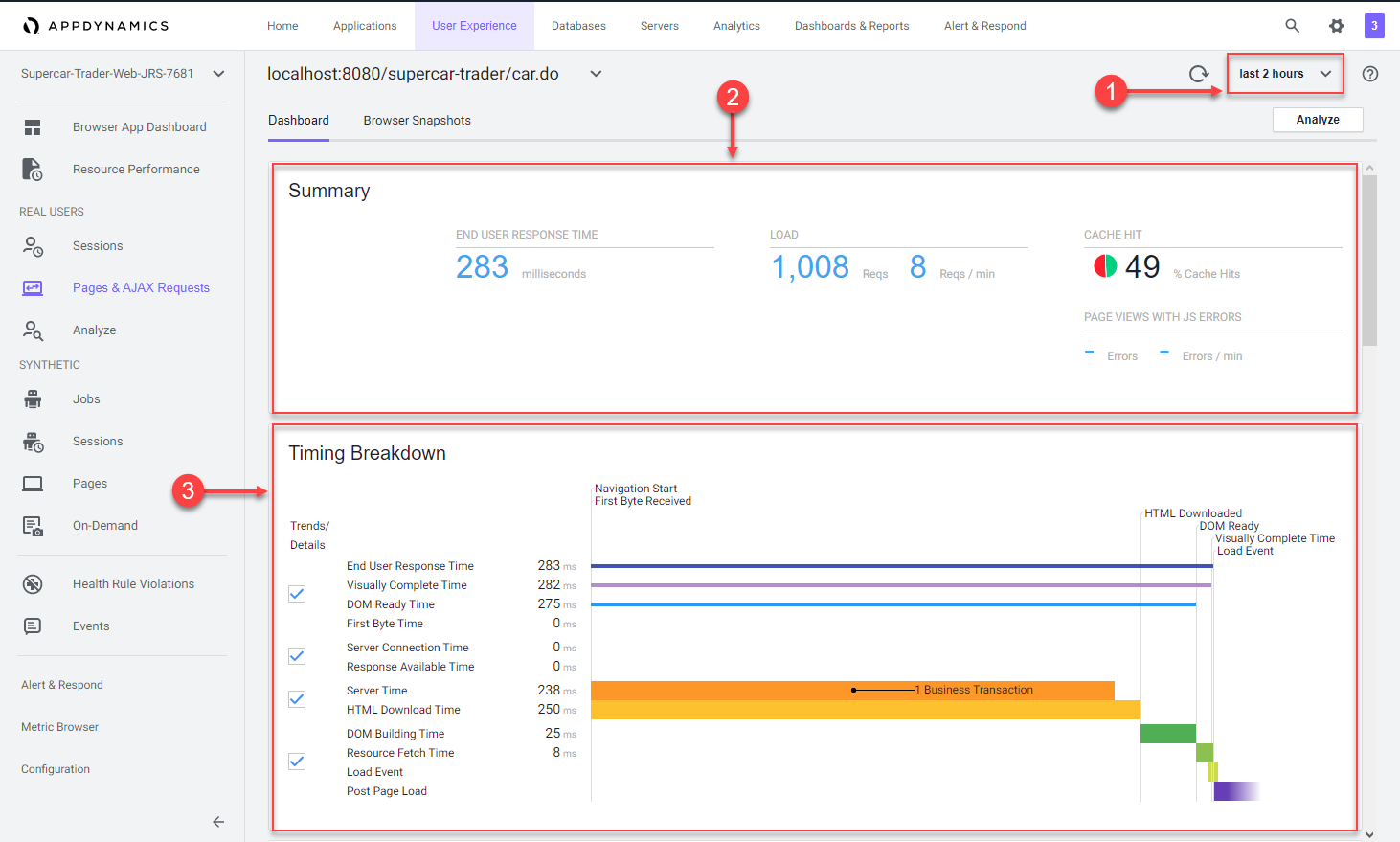Image resolution: width=1400 pixels, height=842 pixels.
Task: Click Real Users Analyze icon
Action: tap(33, 330)
